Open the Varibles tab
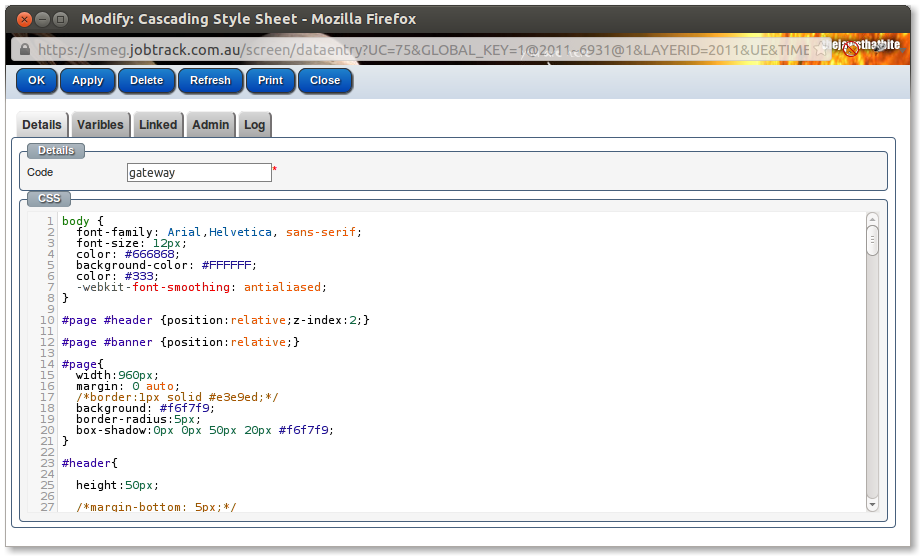The width and height of the screenshot is (920, 556). tap(100, 125)
